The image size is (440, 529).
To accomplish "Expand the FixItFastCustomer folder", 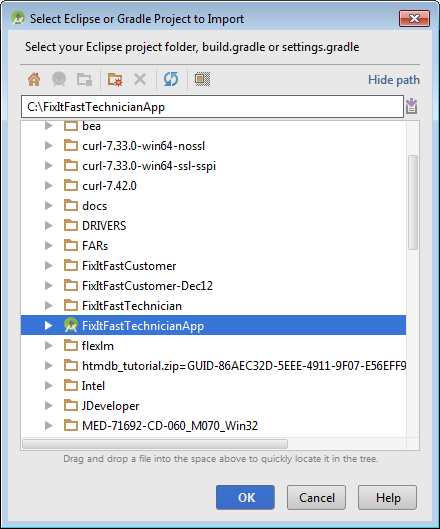I will pos(49,266).
